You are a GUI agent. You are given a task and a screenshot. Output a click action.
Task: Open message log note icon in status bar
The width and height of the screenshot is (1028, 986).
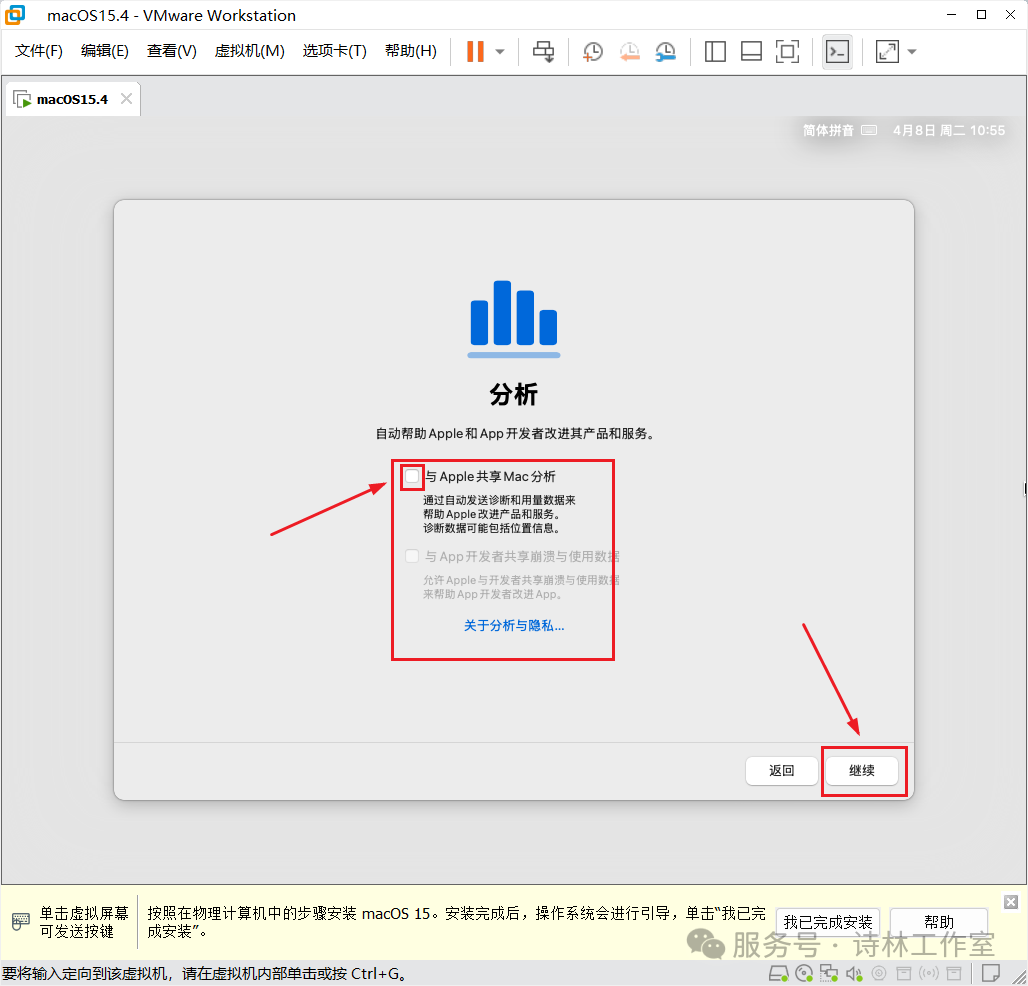tap(990, 973)
